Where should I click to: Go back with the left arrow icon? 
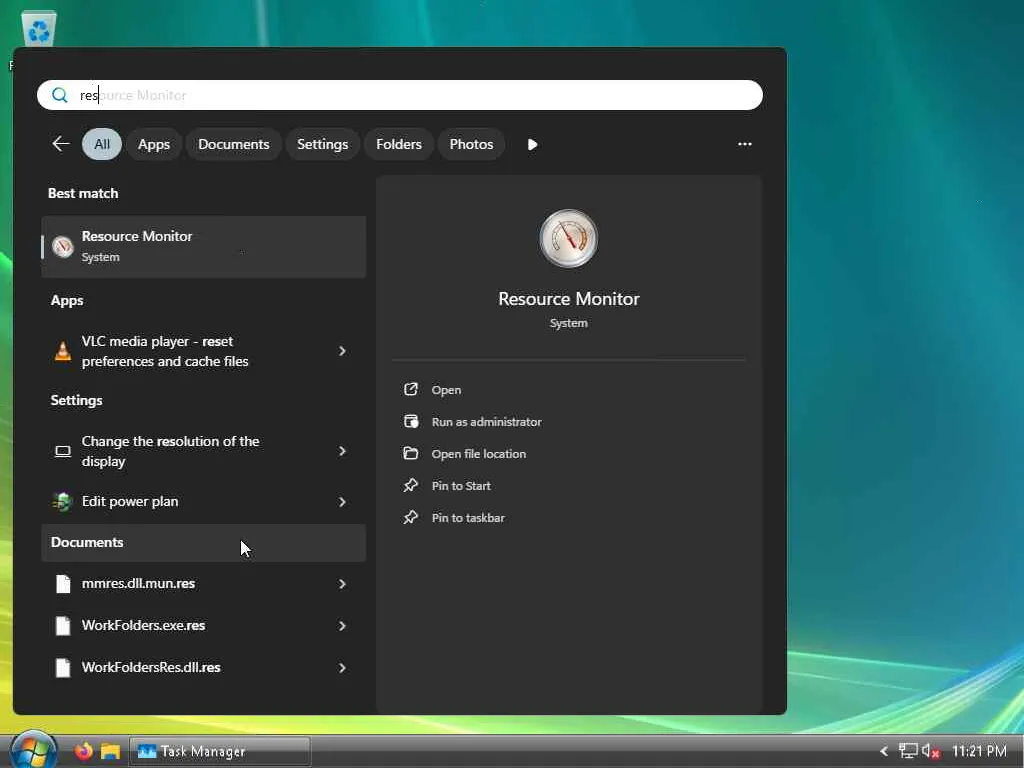click(x=61, y=144)
